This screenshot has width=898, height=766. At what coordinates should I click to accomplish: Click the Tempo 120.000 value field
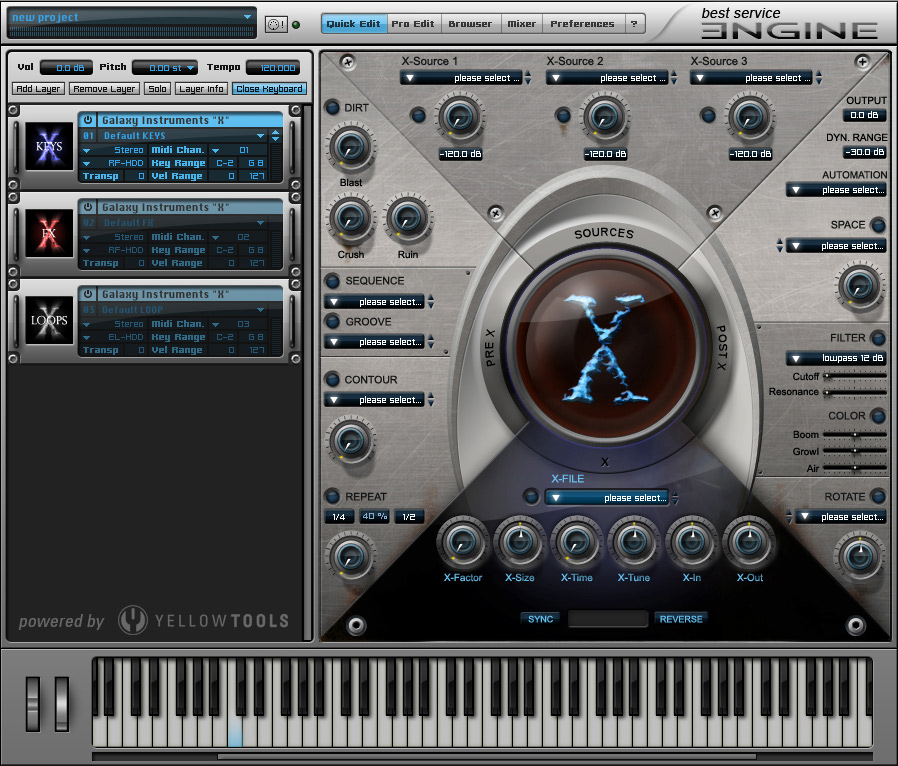[x=274, y=68]
